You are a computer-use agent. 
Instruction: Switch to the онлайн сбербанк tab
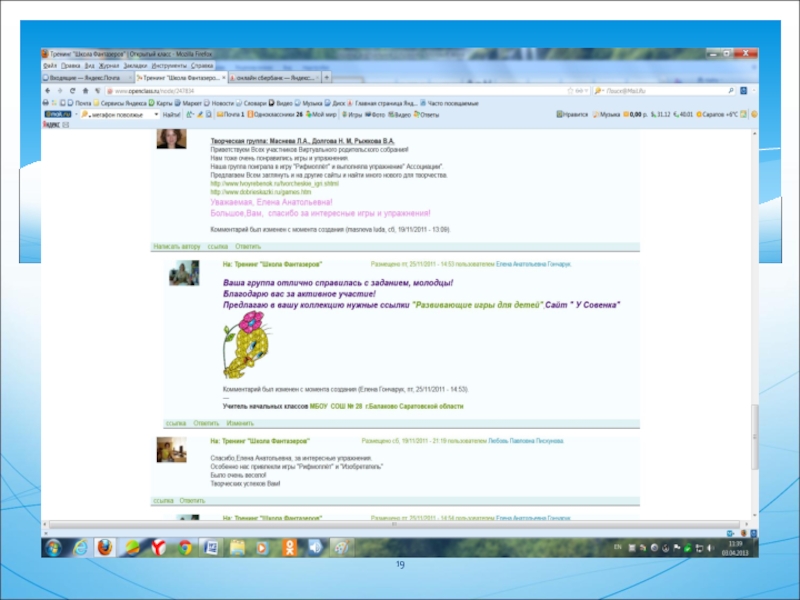coord(275,78)
